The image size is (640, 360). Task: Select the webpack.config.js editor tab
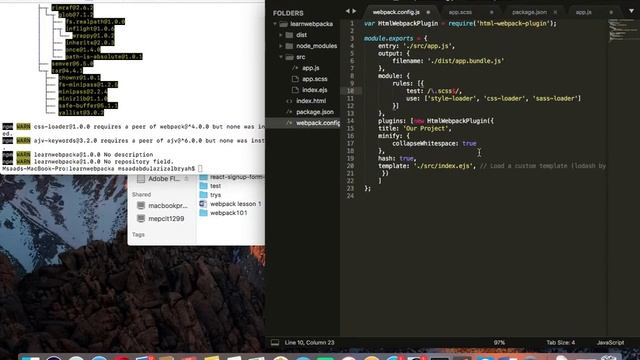[396, 12]
